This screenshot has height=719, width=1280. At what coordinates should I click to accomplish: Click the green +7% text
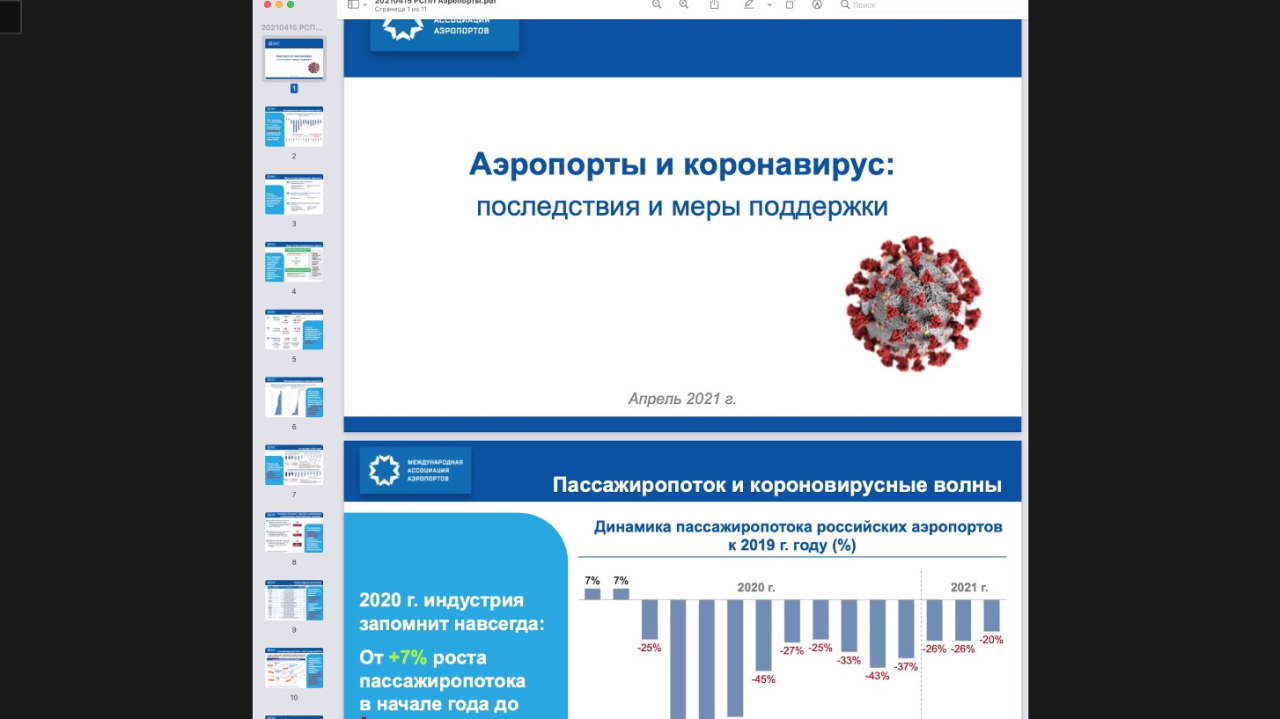(408, 658)
